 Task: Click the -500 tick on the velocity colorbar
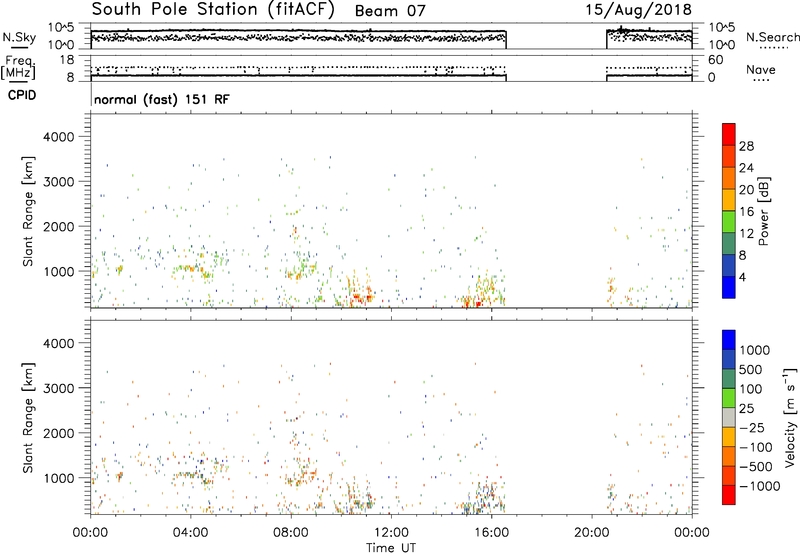coord(756,466)
